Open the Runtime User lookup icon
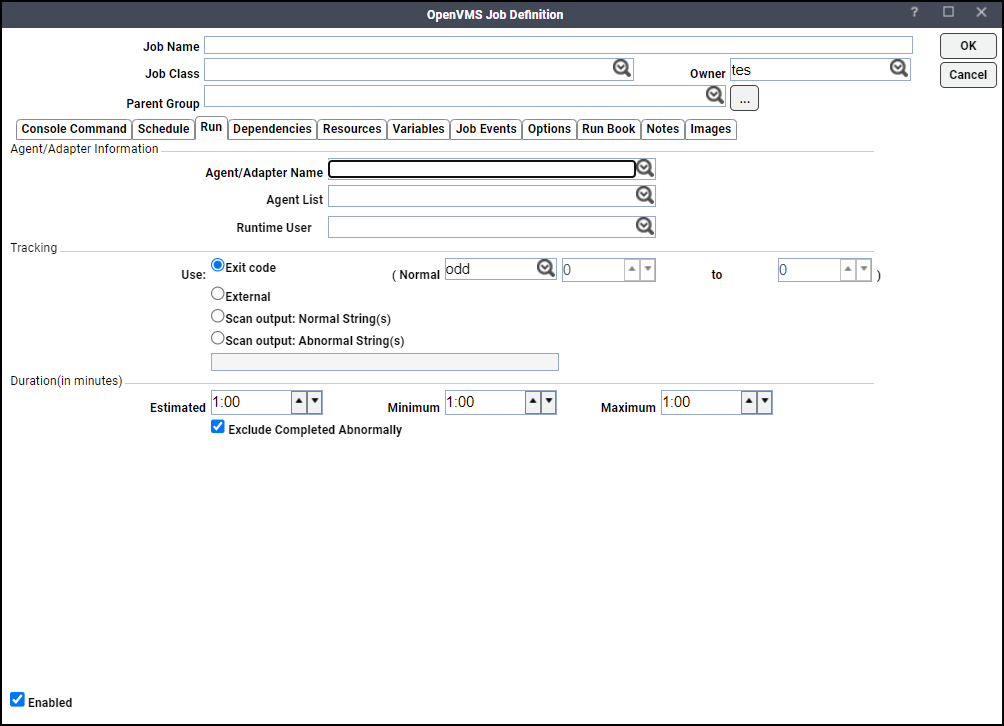1004x726 pixels. pyautogui.click(x=645, y=226)
